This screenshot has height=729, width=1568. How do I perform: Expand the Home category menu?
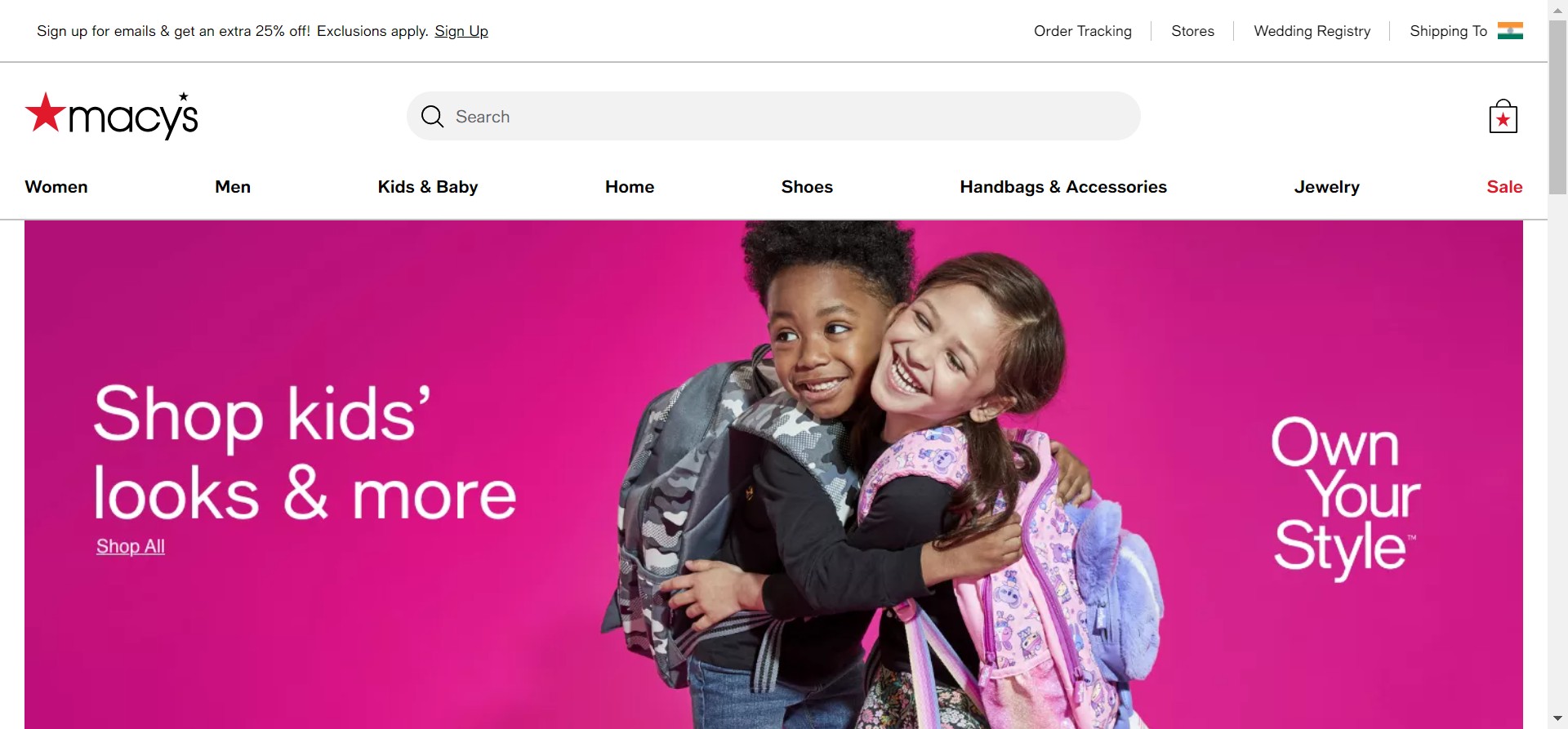point(630,187)
